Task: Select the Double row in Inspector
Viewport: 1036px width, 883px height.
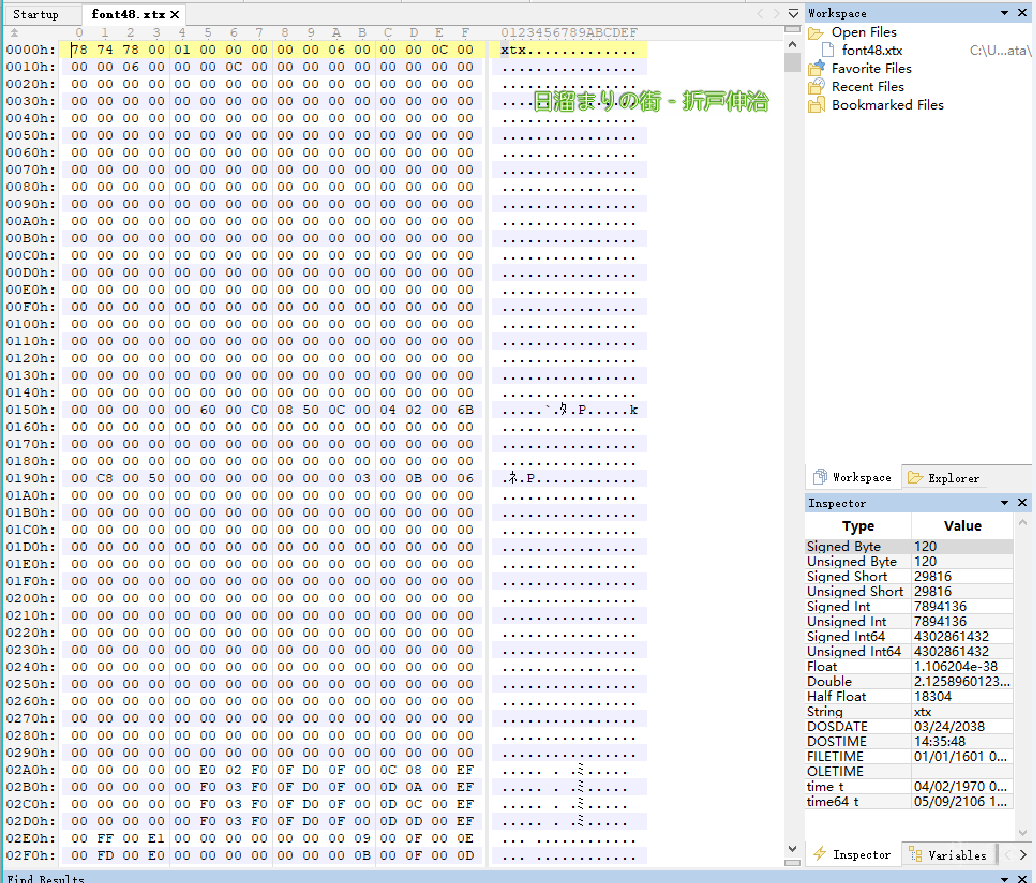Action: coord(909,681)
